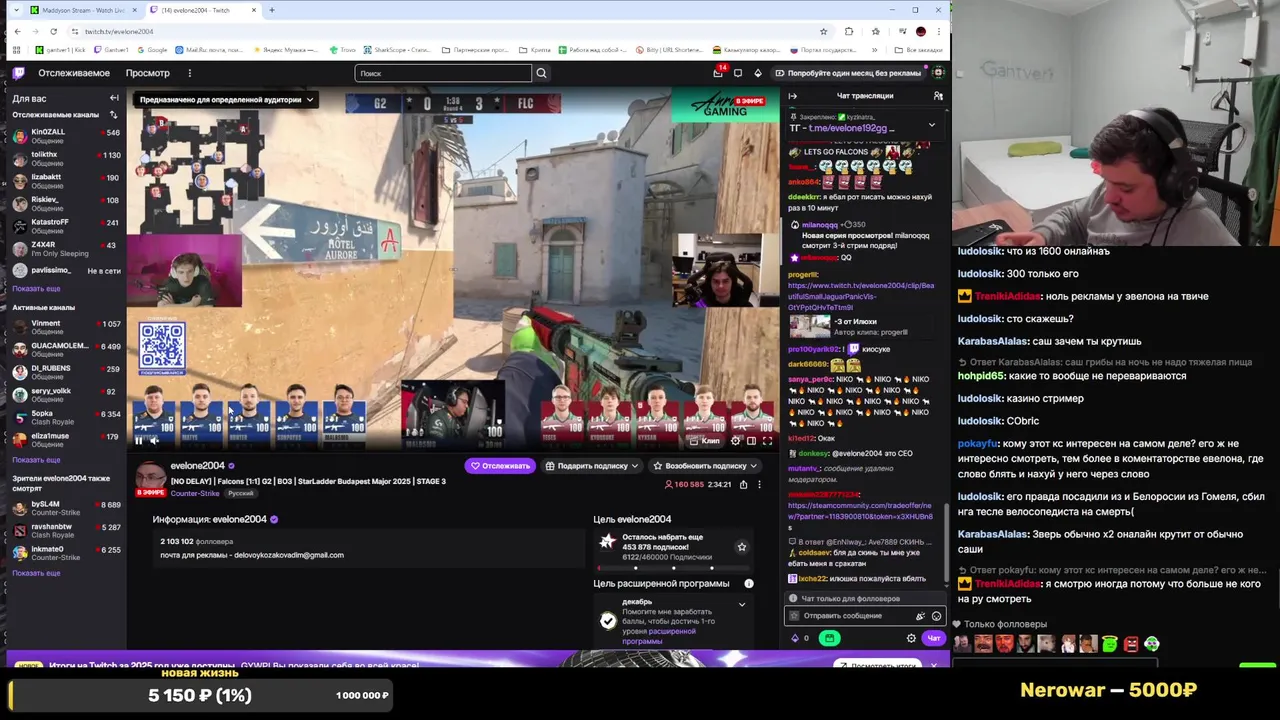
Task: Open the Отслеживаемое navigation item
Action: coord(74,73)
